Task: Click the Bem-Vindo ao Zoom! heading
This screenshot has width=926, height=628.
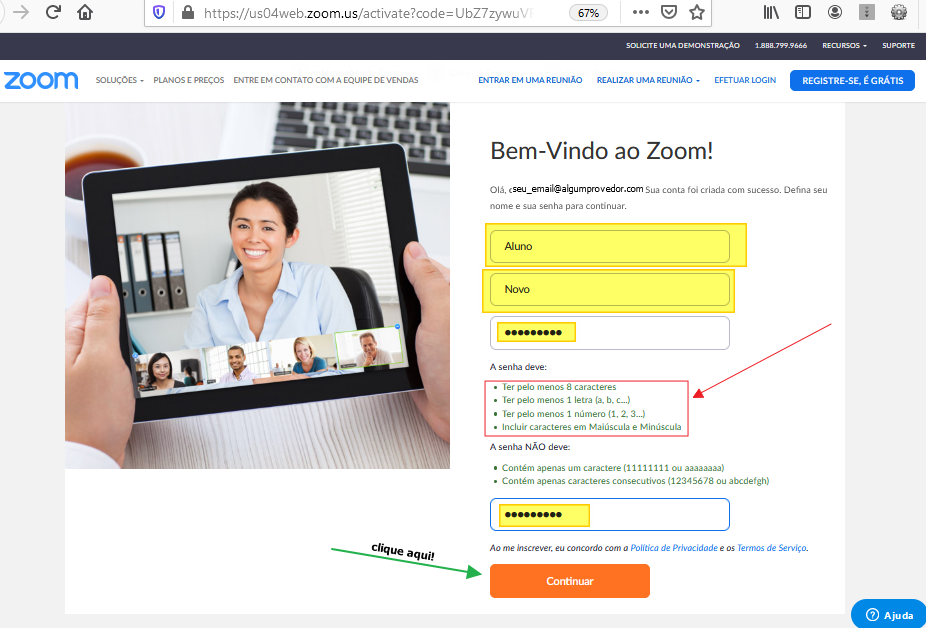Action: click(602, 151)
